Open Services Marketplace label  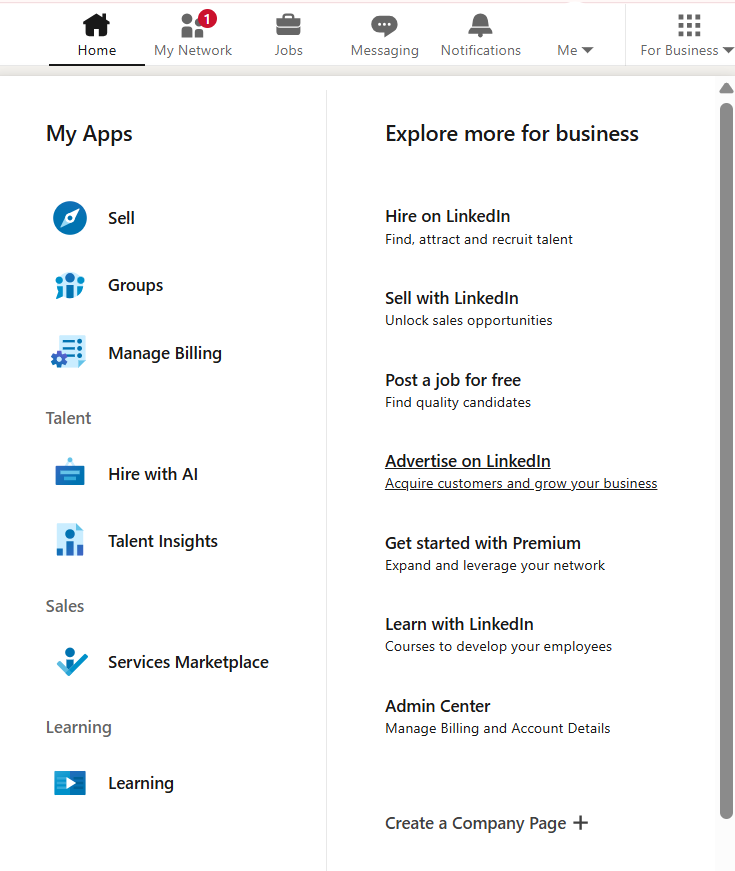(188, 662)
